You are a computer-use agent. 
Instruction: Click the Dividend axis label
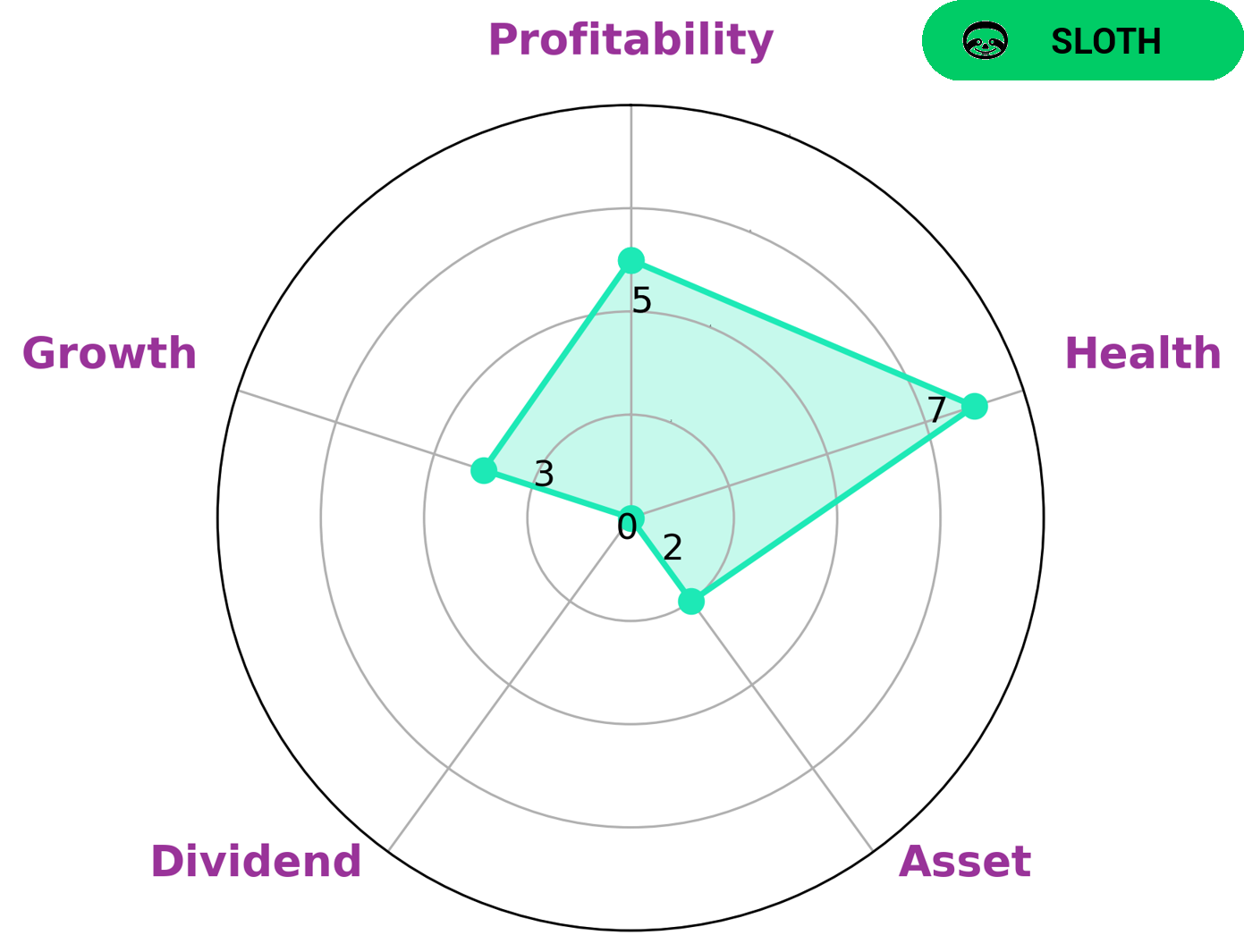(x=256, y=863)
